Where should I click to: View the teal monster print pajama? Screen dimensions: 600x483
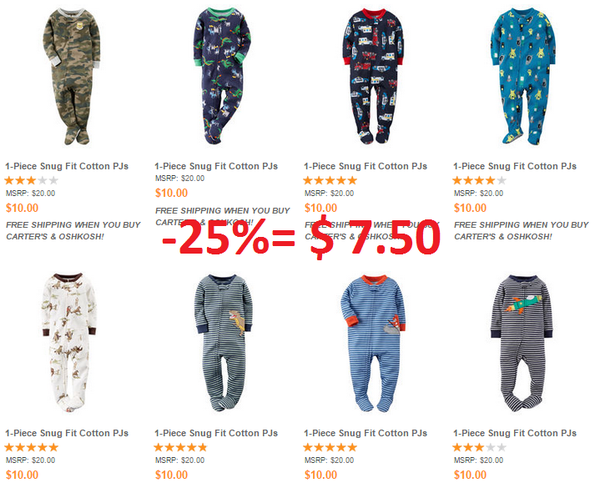(x=523, y=76)
